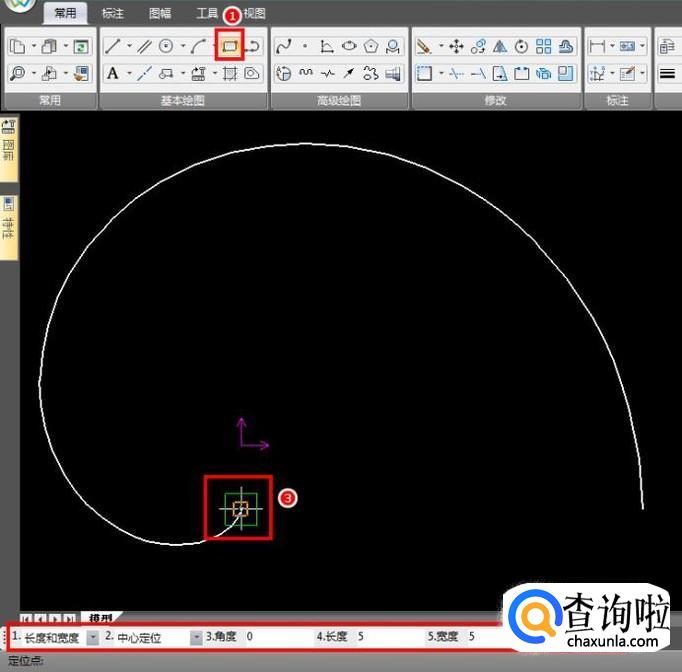Click the Text tool letter A icon
682x672 pixels.
(112, 73)
